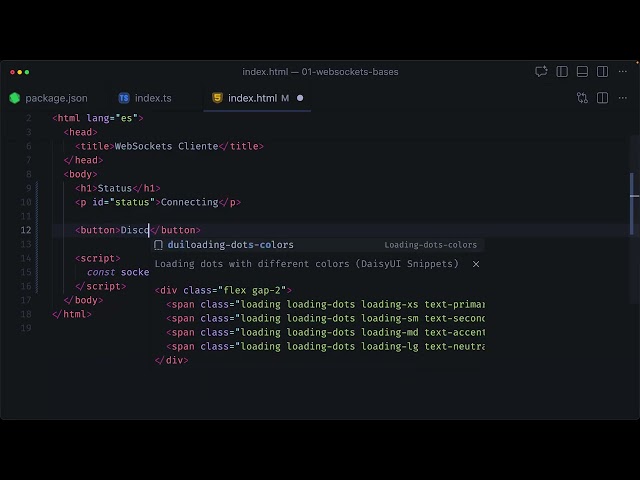Place cursor in WebSockets Cliente title text

click(x=166, y=146)
